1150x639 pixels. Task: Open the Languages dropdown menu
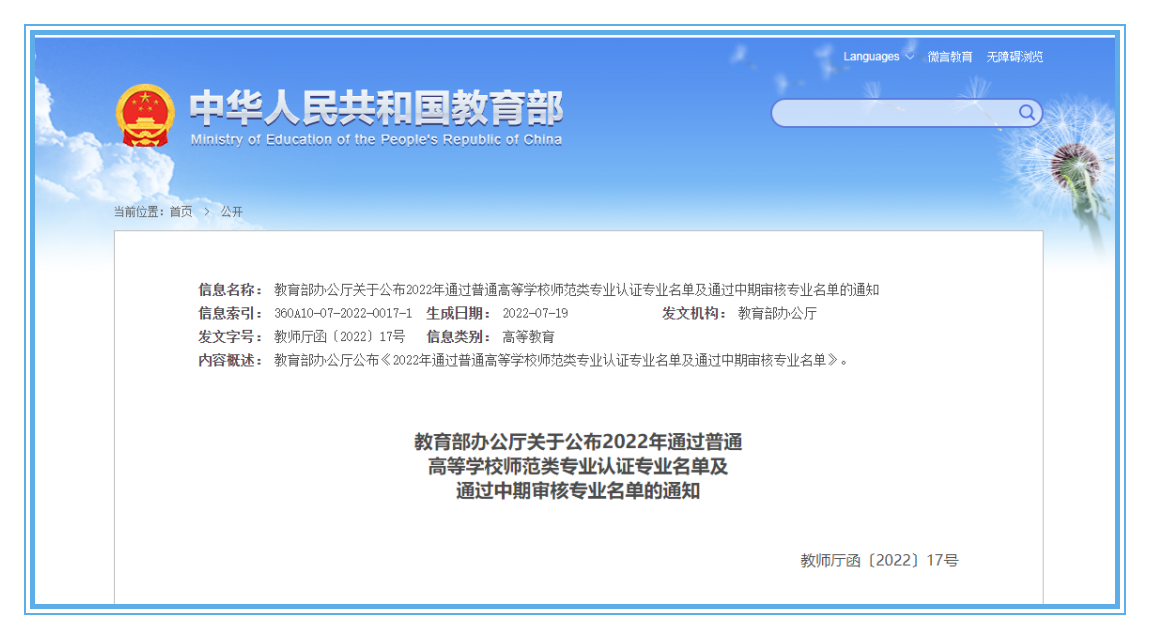pos(871,57)
